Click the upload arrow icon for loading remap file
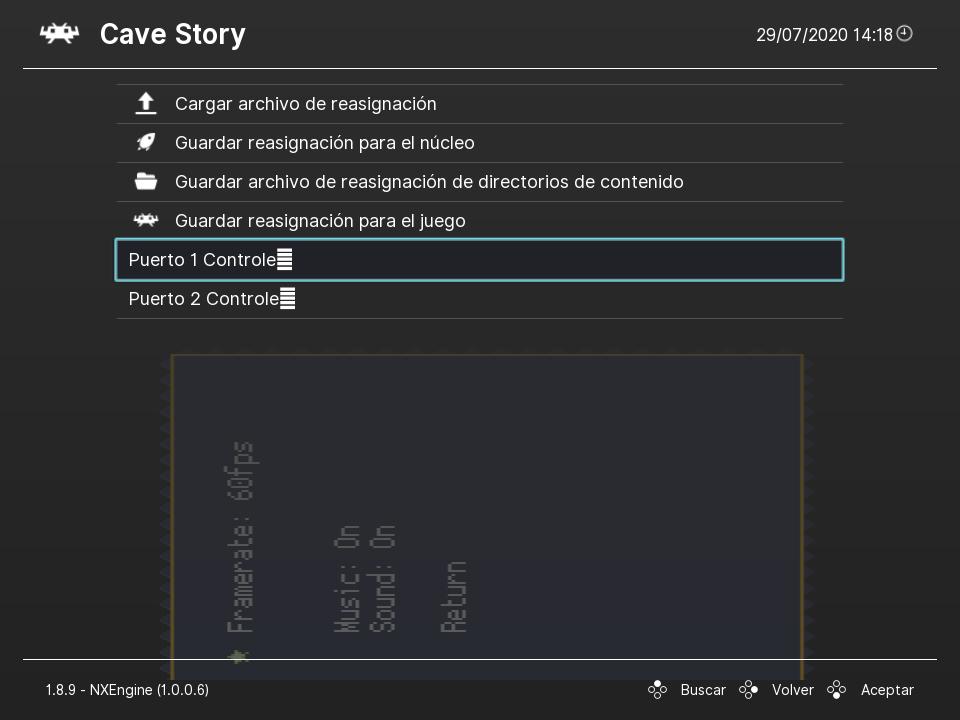960x720 pixels. (146, 103)
